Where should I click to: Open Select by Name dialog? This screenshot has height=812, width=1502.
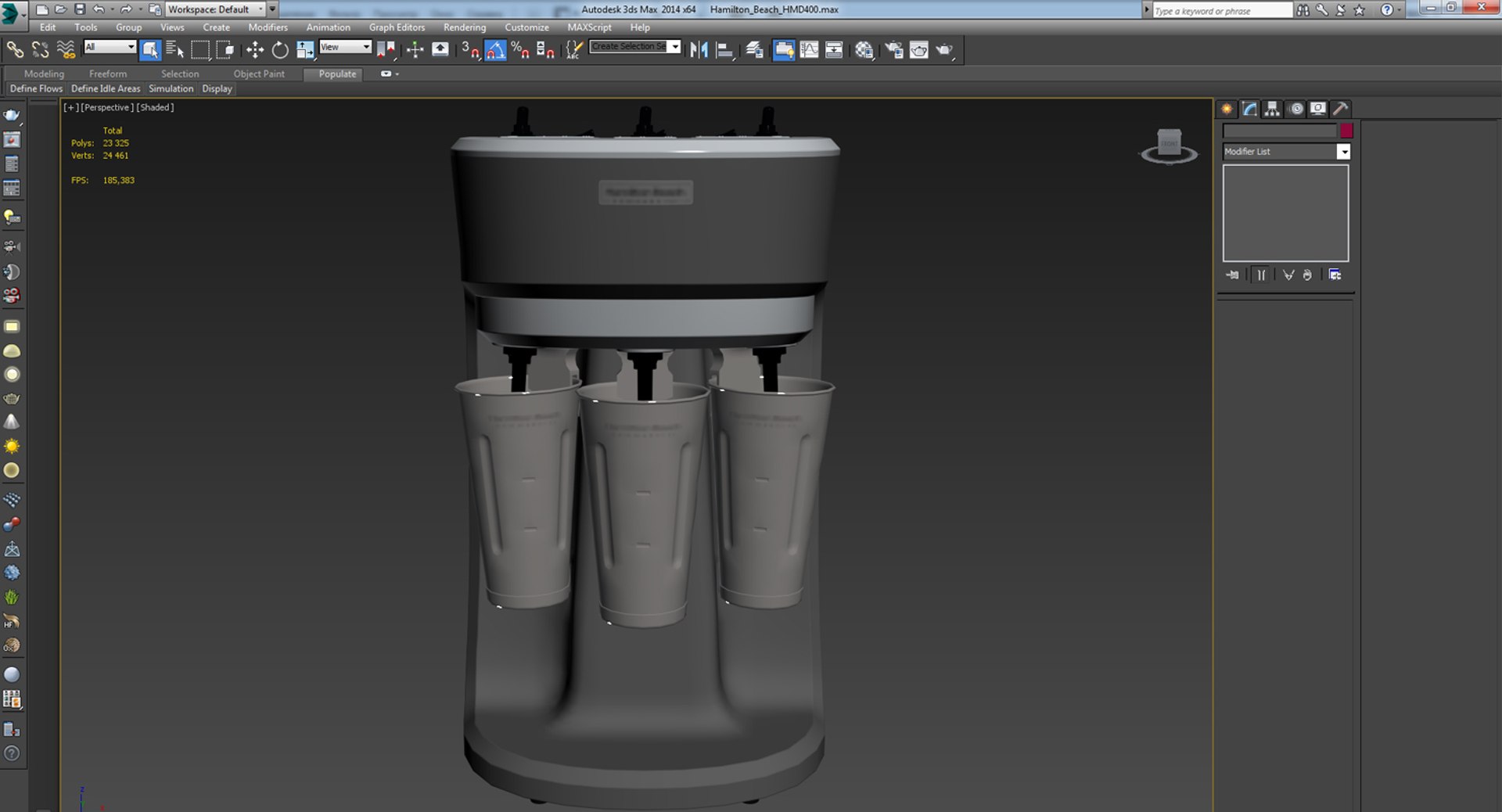pyautogui.click(x=175, y=50)
